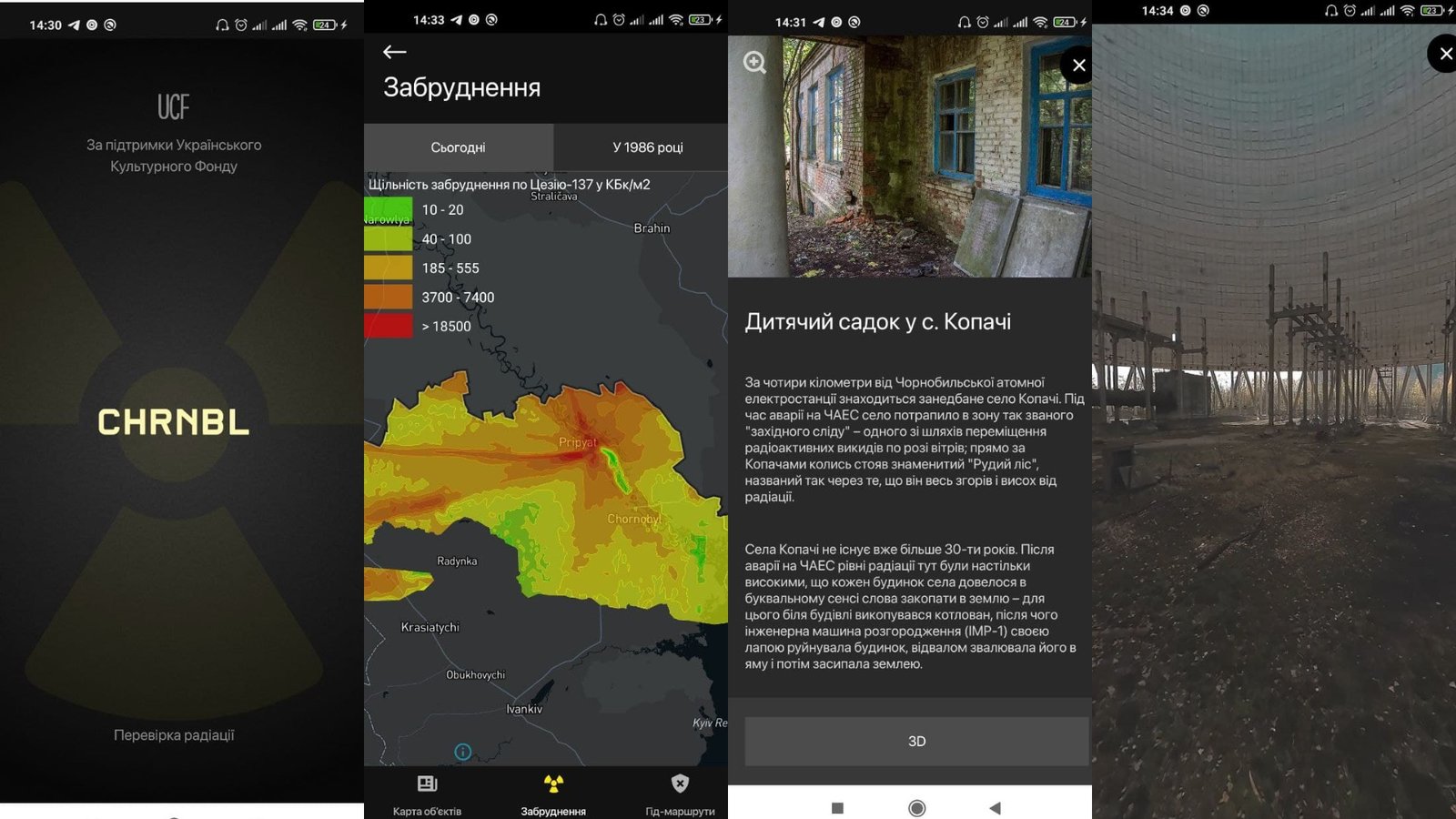Click the red > 18500 legend swatch
The image size is (1456, 819).
pos(388,326)
